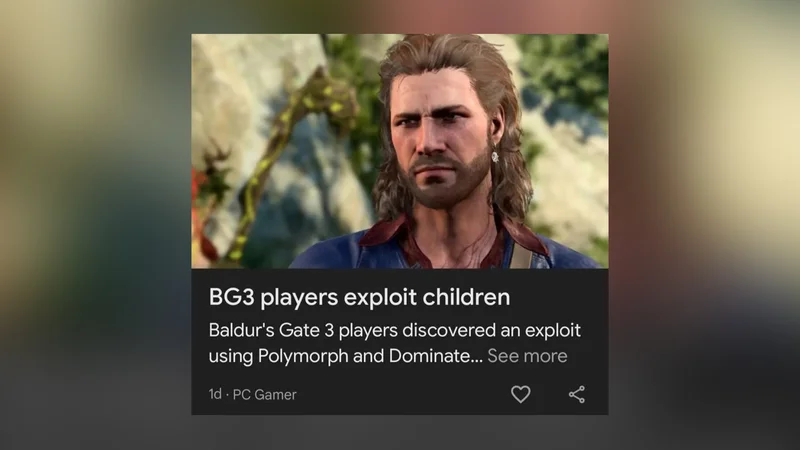Click the blurred area below the news card

[399, 433]
